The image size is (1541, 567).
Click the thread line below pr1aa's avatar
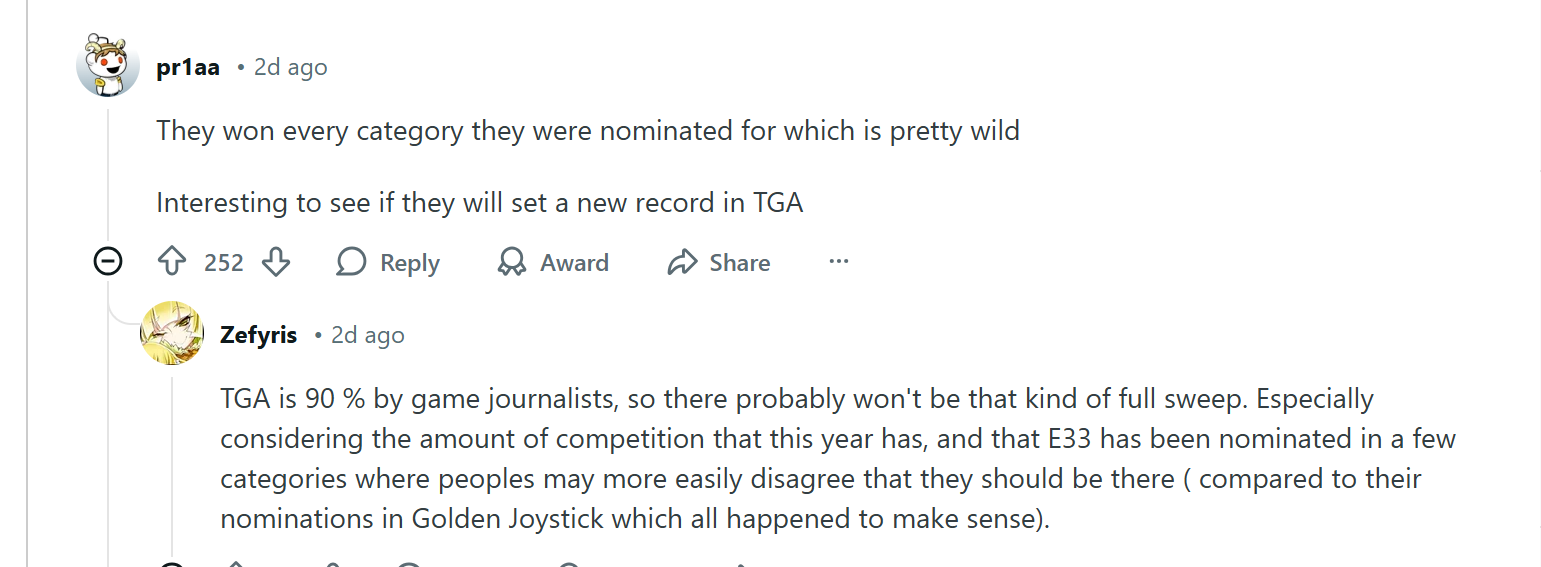108,170
